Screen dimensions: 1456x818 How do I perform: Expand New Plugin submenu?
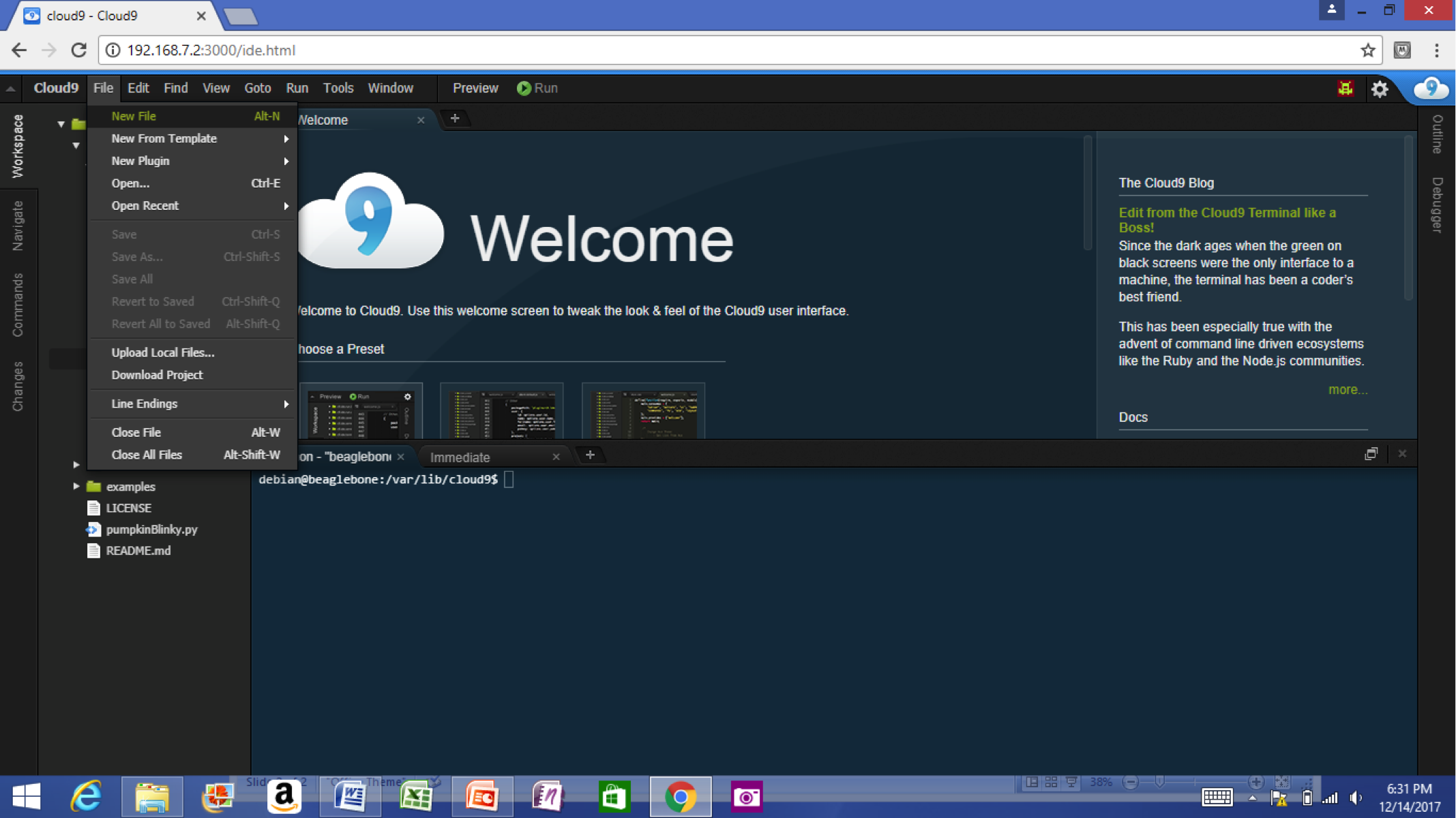pyautogui.click(x=192, y=161)
